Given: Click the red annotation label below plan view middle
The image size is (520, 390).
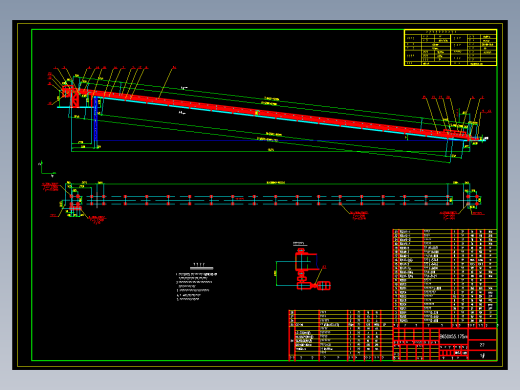Looking at the screenshot, I should coord(359,215).
